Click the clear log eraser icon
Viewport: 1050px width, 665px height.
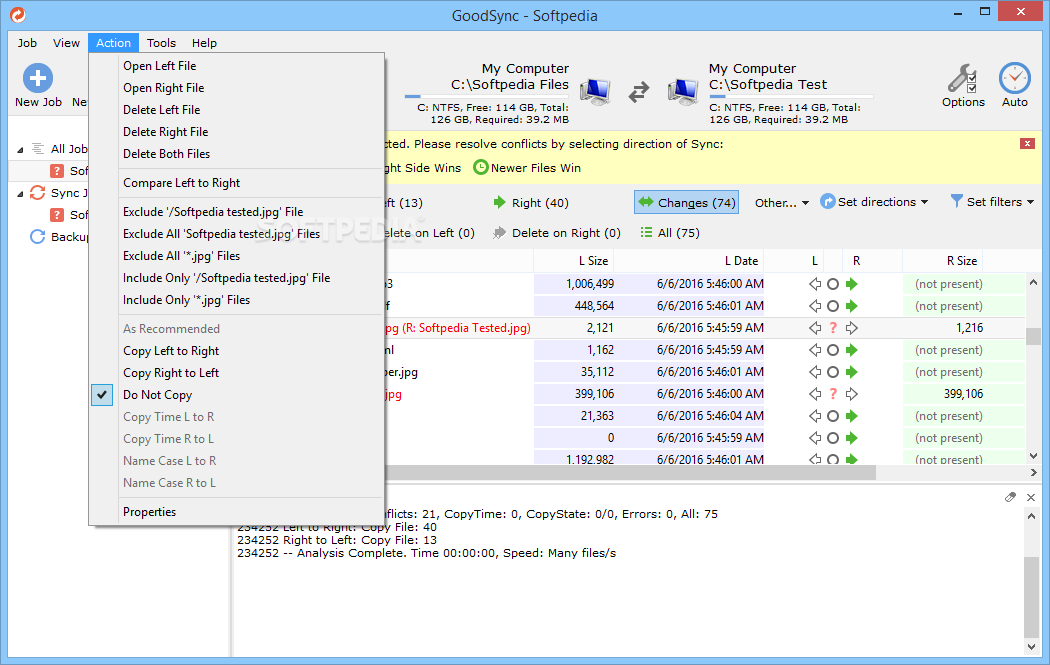[x=1010, y=497]
